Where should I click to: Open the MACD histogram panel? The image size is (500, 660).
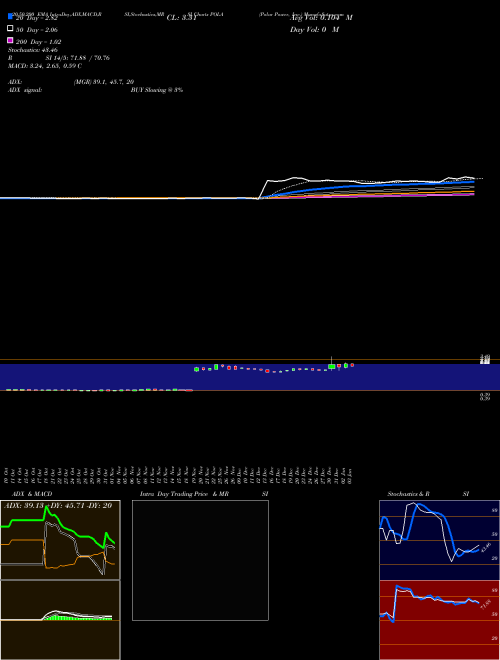tap(60, 620)
